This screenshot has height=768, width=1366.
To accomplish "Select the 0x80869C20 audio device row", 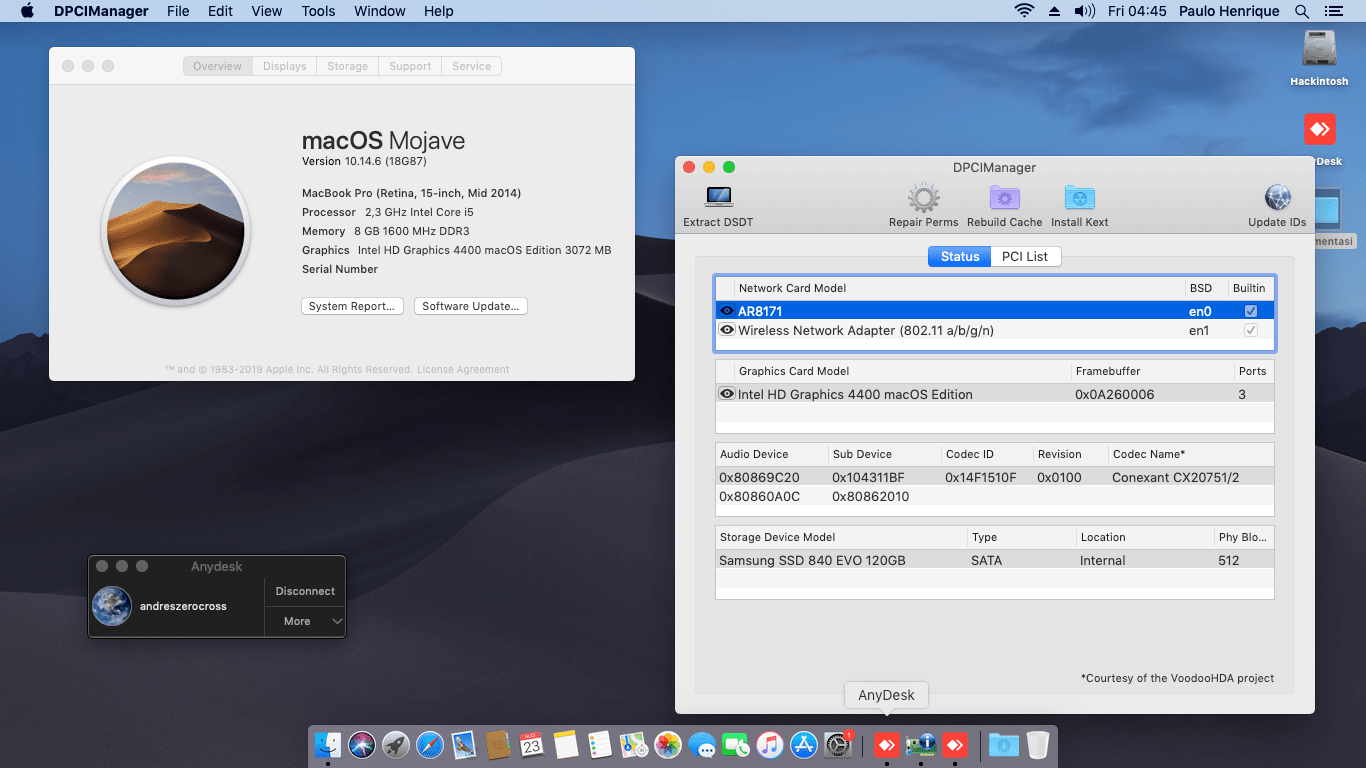I will (995, 477).
